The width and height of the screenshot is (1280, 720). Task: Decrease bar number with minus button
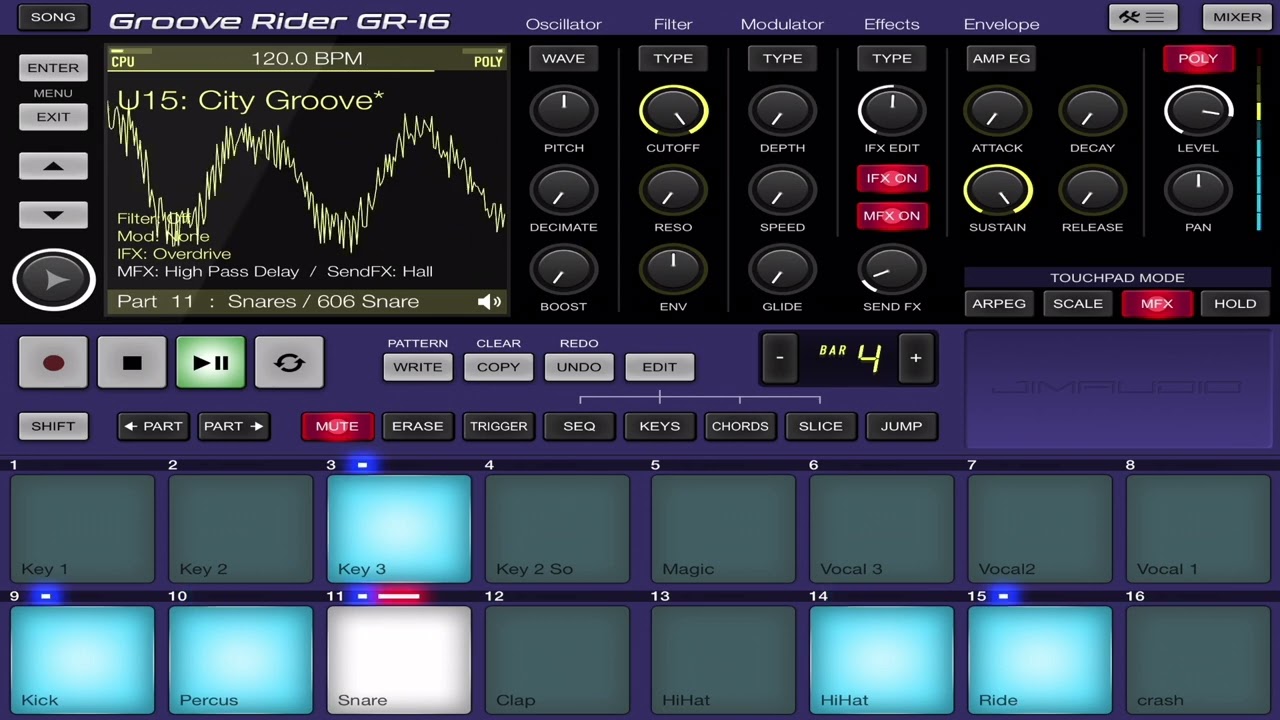pos(780,358)
